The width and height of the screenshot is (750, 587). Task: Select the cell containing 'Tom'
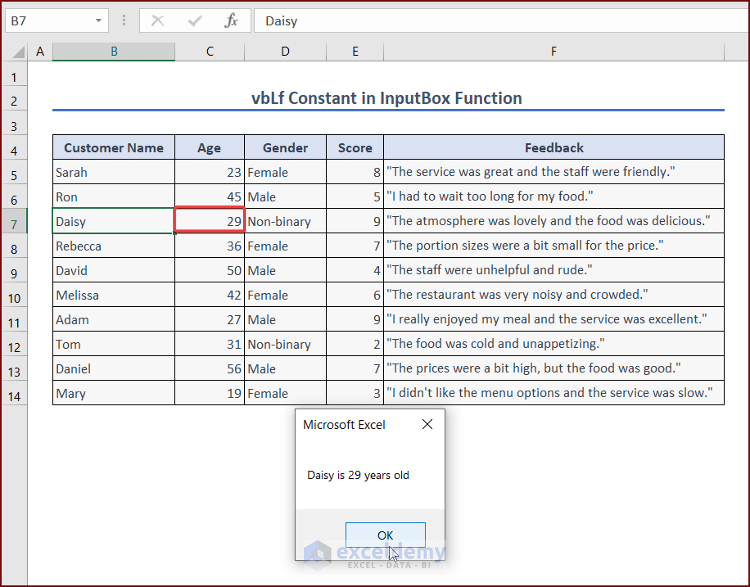[114, 344]
